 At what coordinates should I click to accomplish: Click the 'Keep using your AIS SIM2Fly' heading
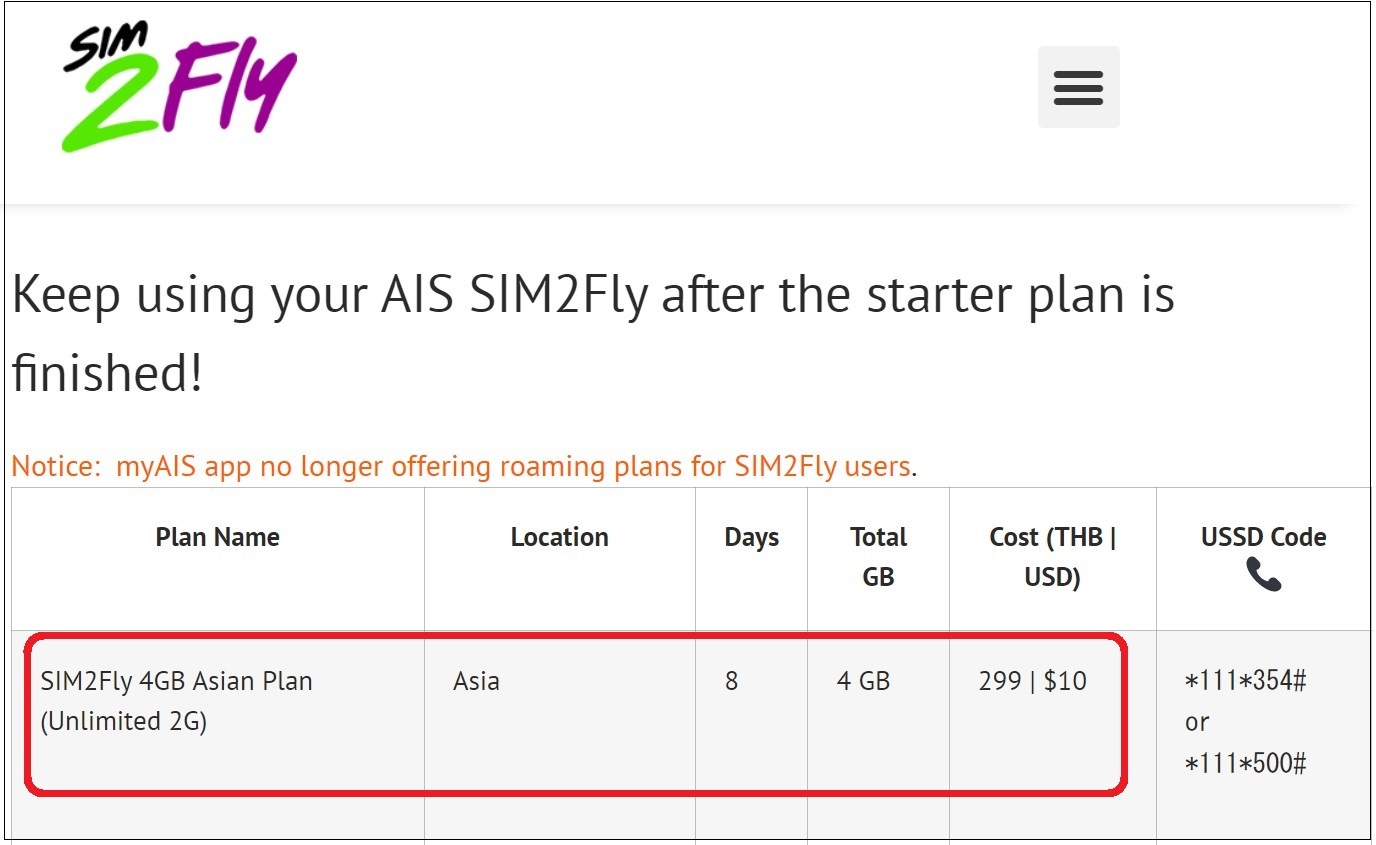pos(592,295)
